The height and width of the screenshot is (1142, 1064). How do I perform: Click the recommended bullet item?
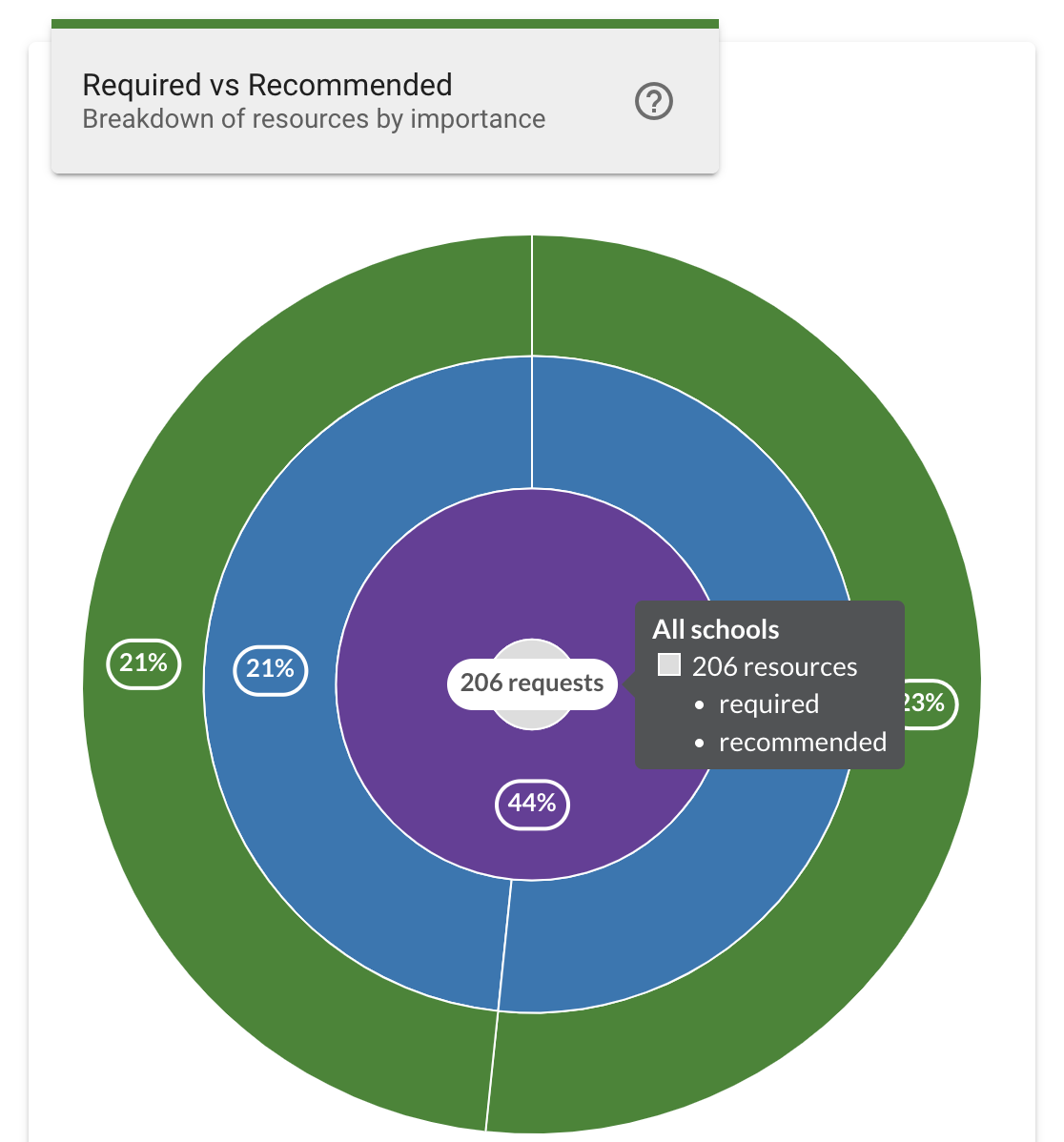[802, 742]
